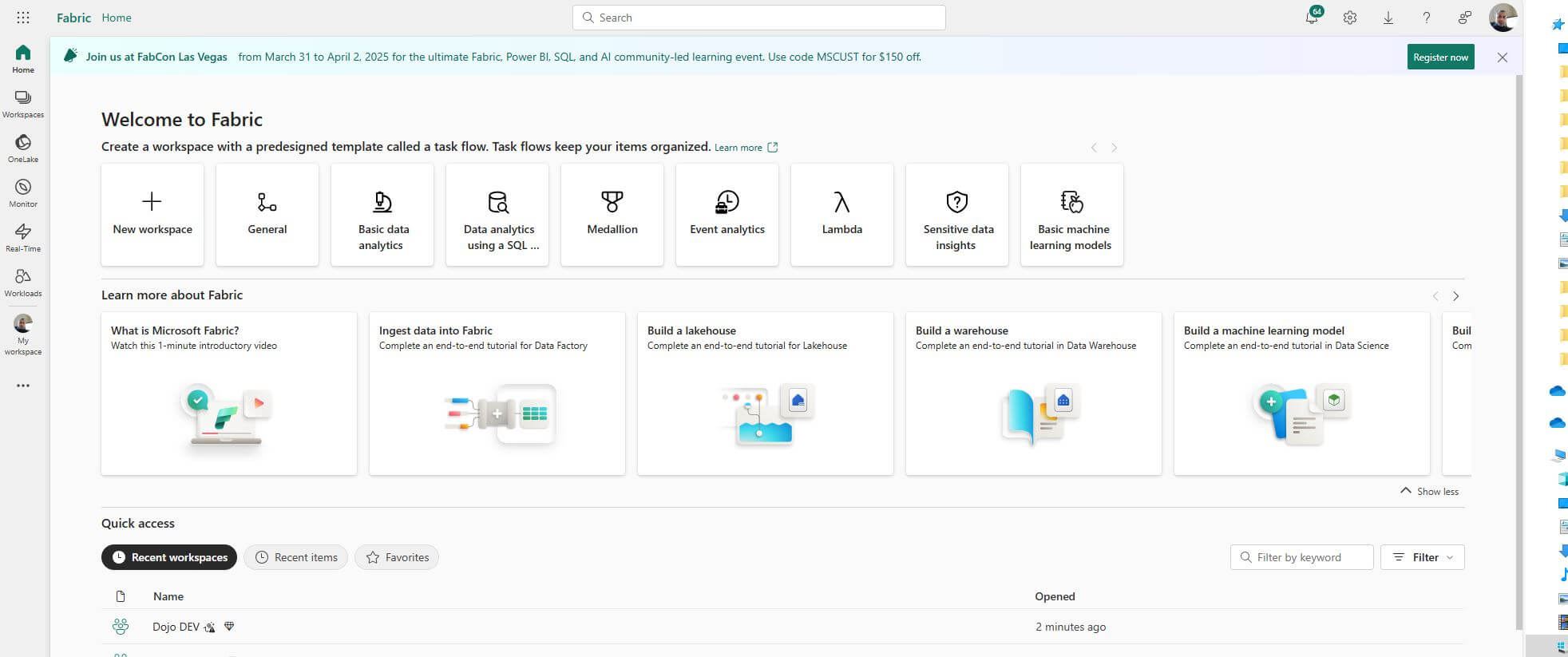Click Register now button in banner
The height and width of the screenshot is (657, 1568).
[1440, 57]
